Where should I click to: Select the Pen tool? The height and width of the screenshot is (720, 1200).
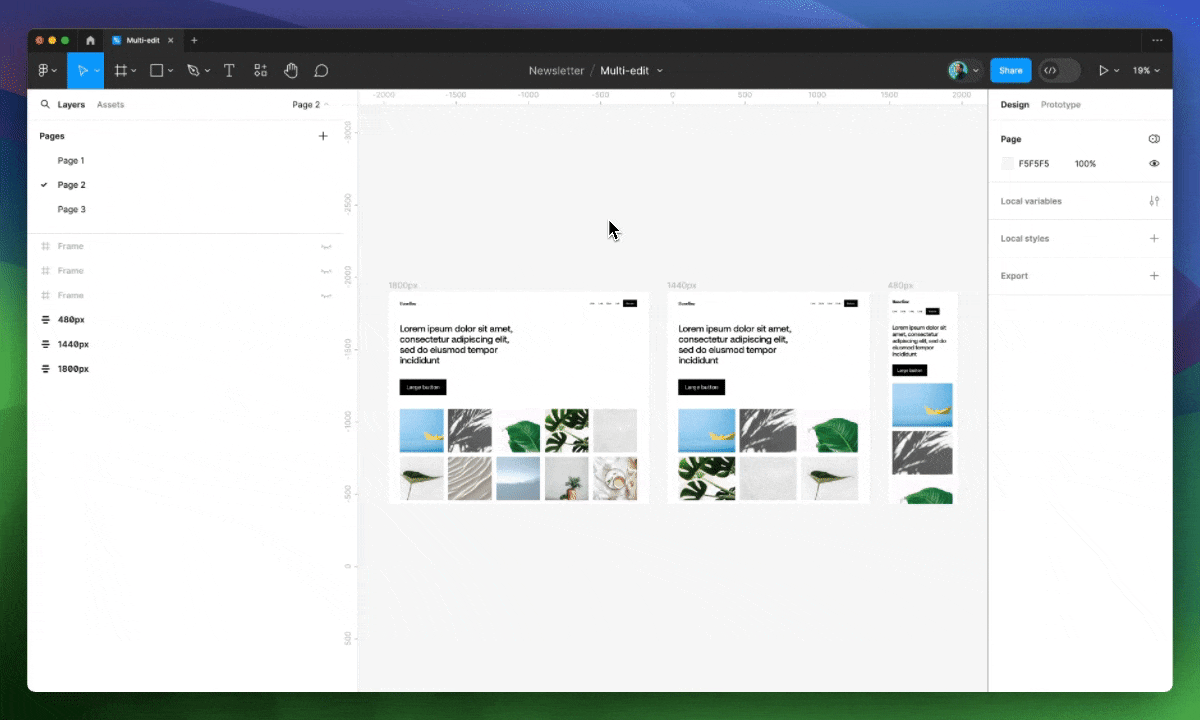[193, 71]
